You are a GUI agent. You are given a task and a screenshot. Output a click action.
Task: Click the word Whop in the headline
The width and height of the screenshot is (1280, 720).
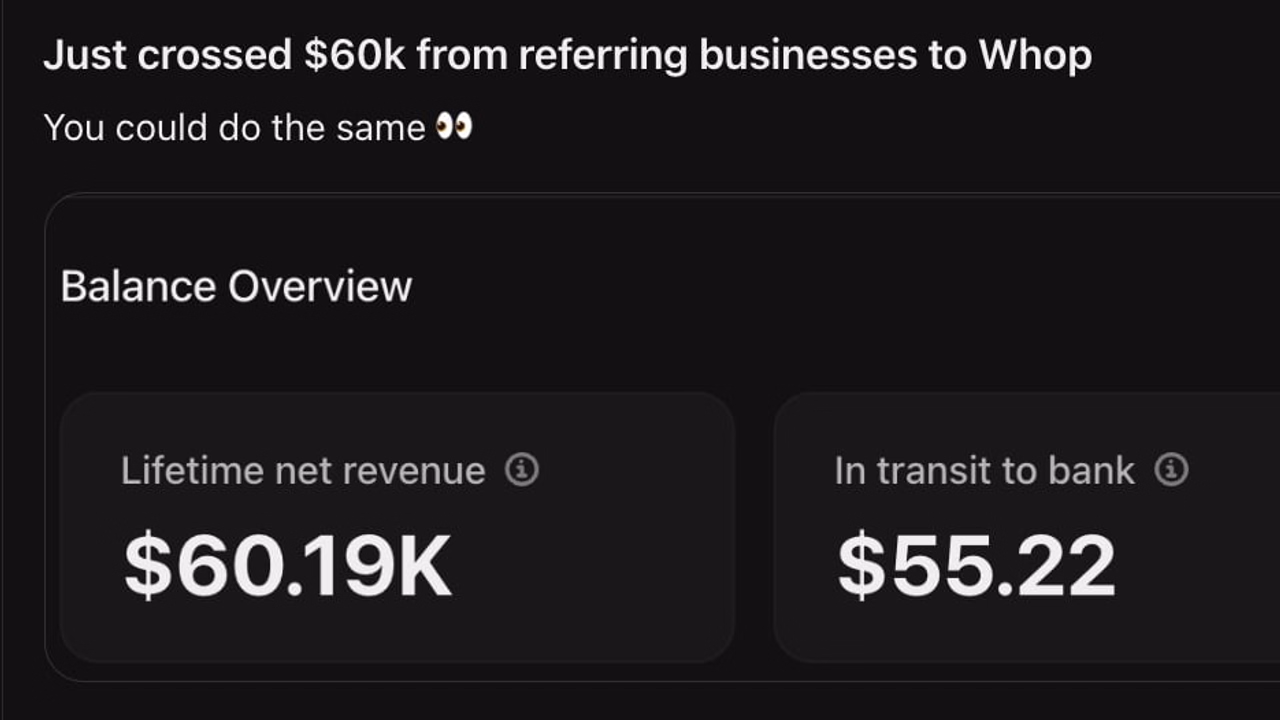click(1035, 57)
